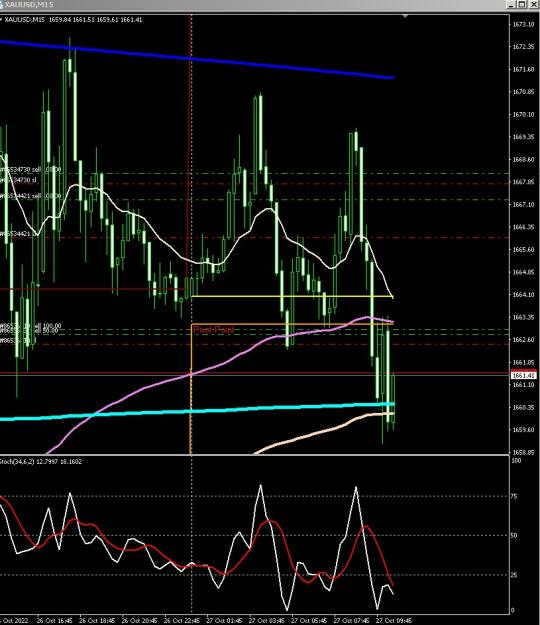Click the stochastic scale value 50
This screenshot has height=625, width=540.
(x=514, y=536)
